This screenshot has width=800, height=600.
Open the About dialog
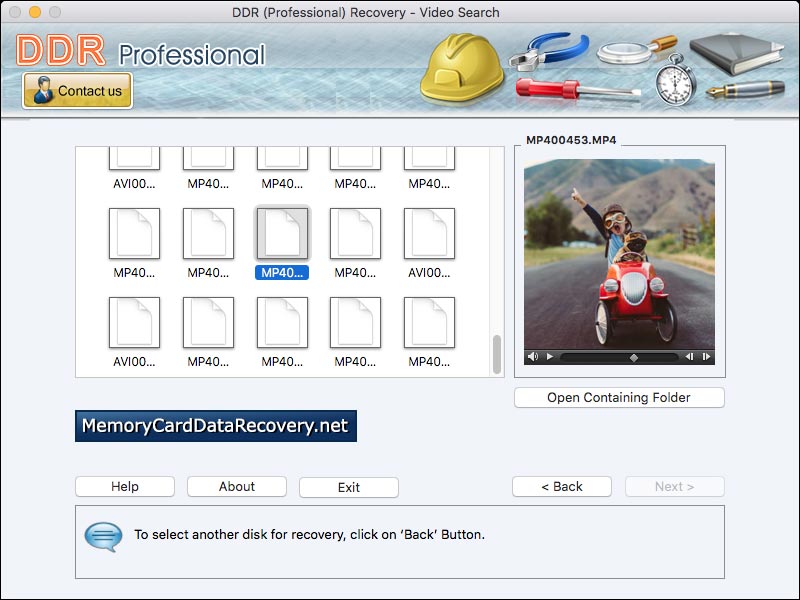[236, 487]
